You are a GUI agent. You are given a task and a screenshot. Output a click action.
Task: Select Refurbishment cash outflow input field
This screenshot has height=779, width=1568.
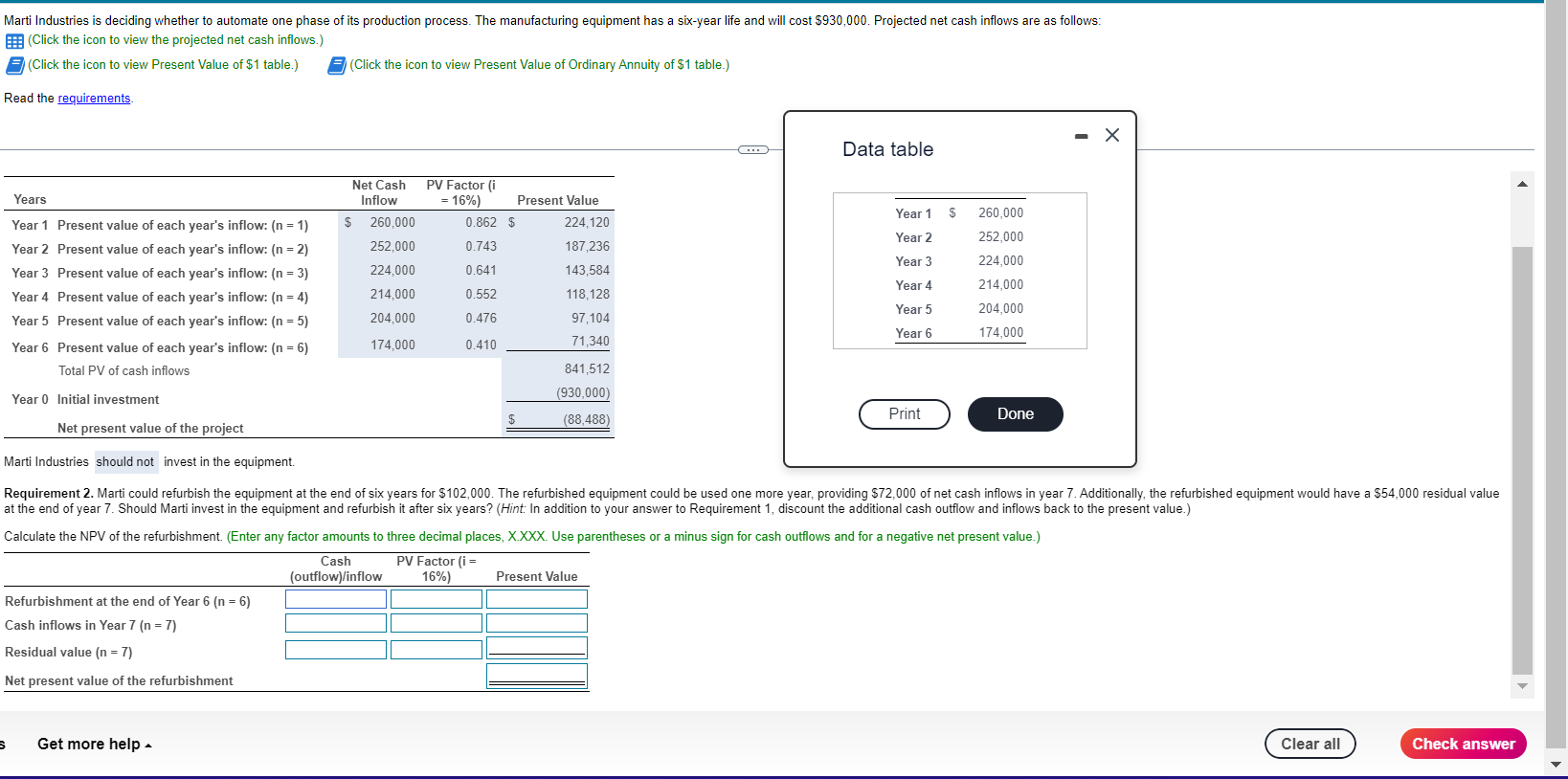336,599
